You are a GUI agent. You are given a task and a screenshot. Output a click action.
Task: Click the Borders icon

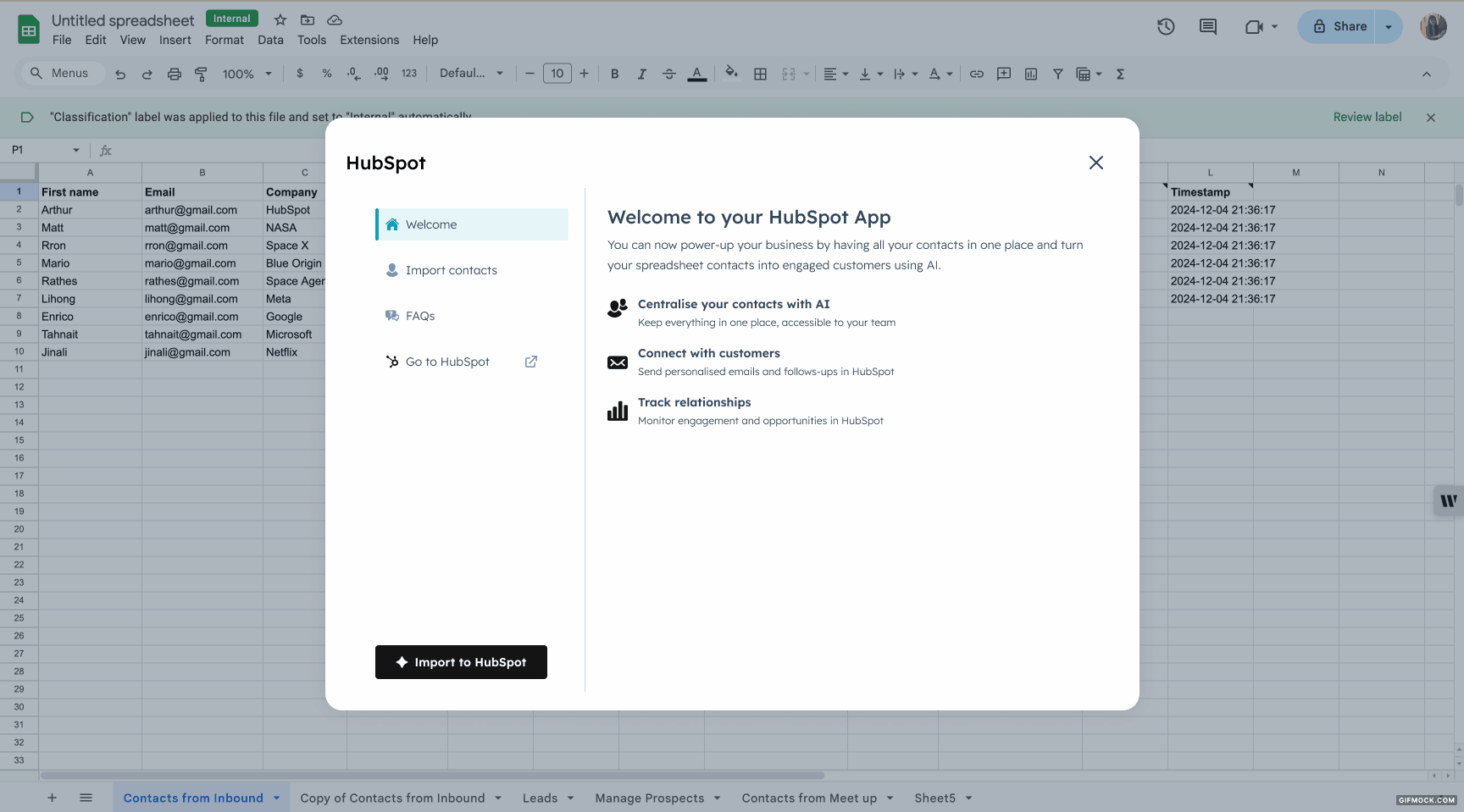pyautogui.click(x=761, y=74)
